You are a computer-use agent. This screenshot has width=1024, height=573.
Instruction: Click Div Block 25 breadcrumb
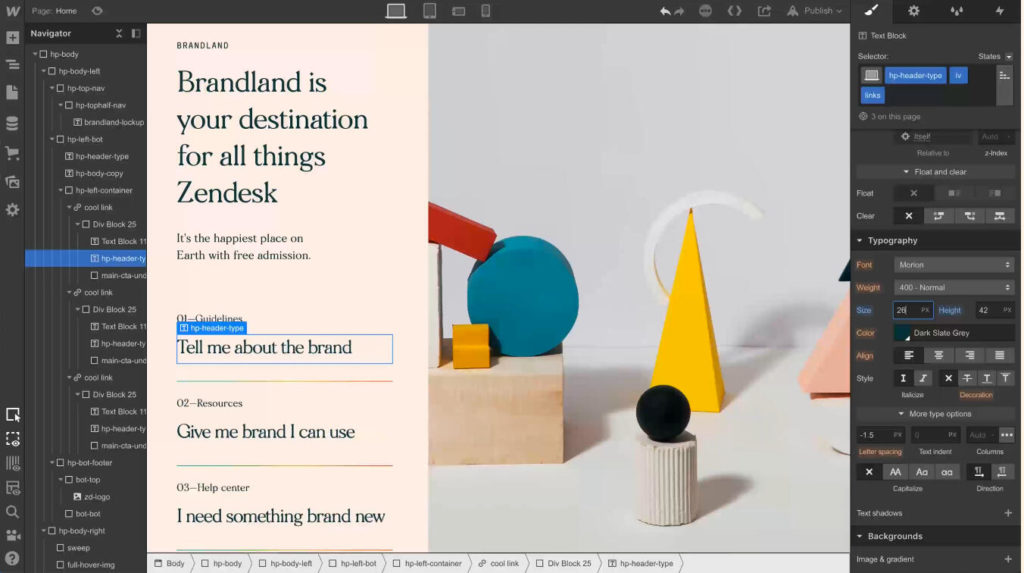[x=564, y=564]
